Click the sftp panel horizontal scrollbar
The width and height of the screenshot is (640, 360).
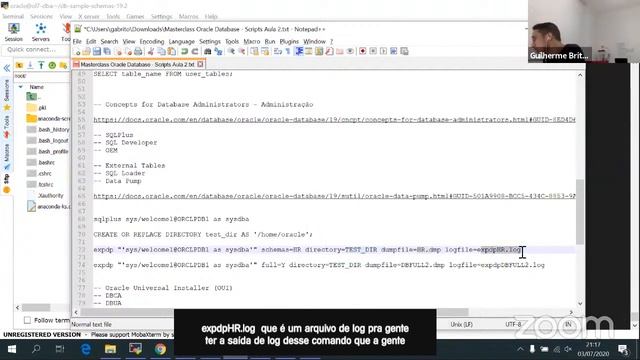(x=36, y=307)
